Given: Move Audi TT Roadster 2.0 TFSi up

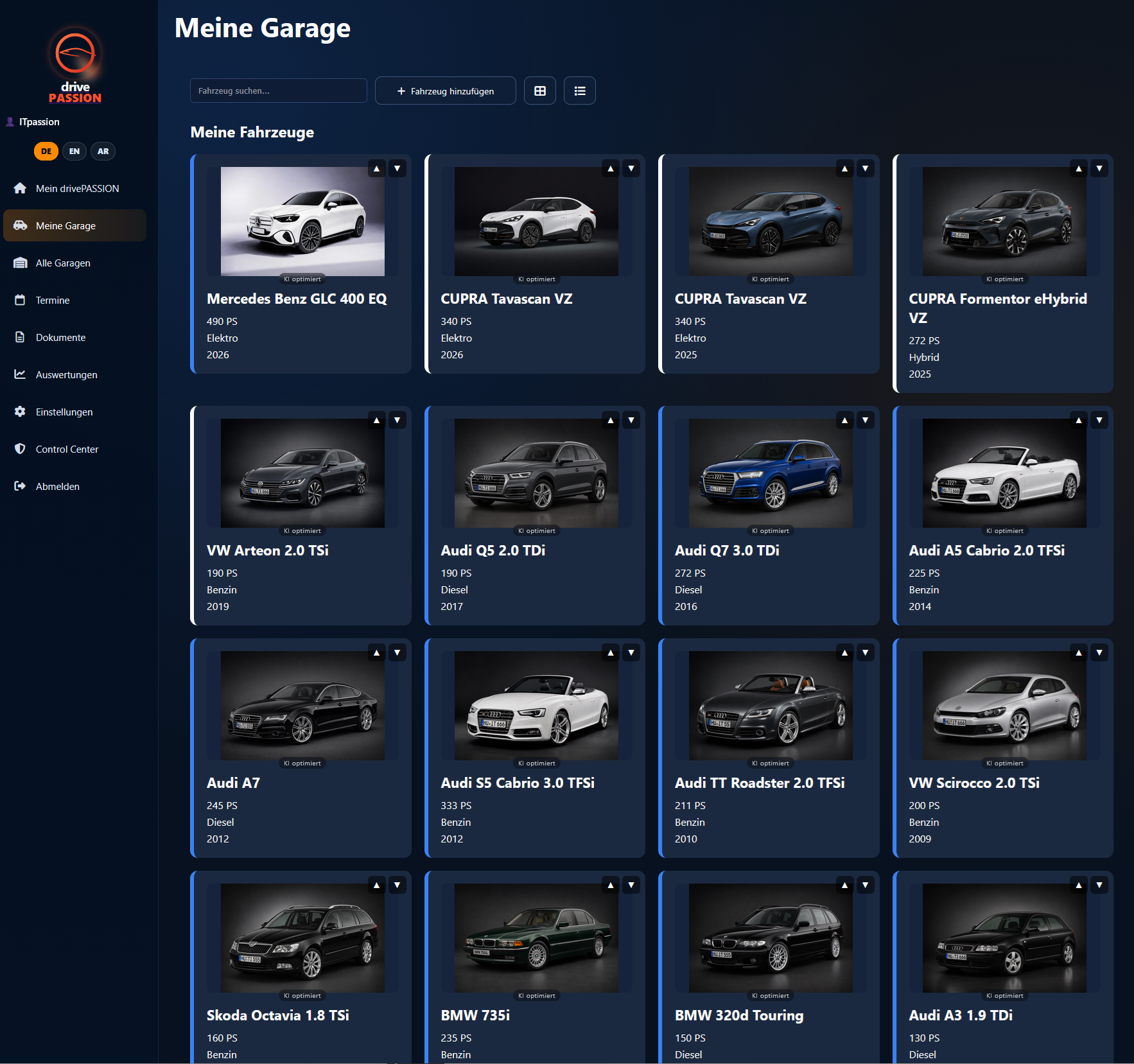Looking at the screenshot, I should (845, 652).
